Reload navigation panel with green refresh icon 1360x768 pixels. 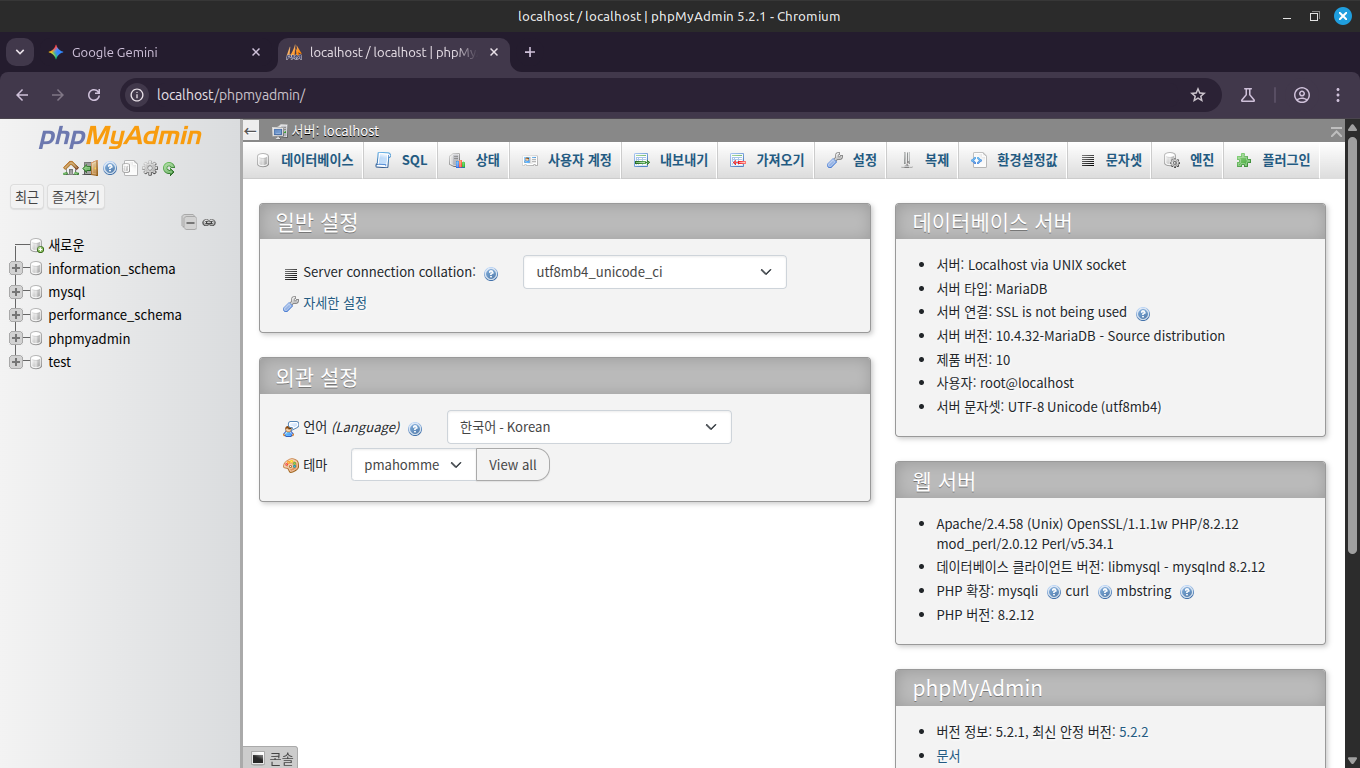tap(169, 168)
